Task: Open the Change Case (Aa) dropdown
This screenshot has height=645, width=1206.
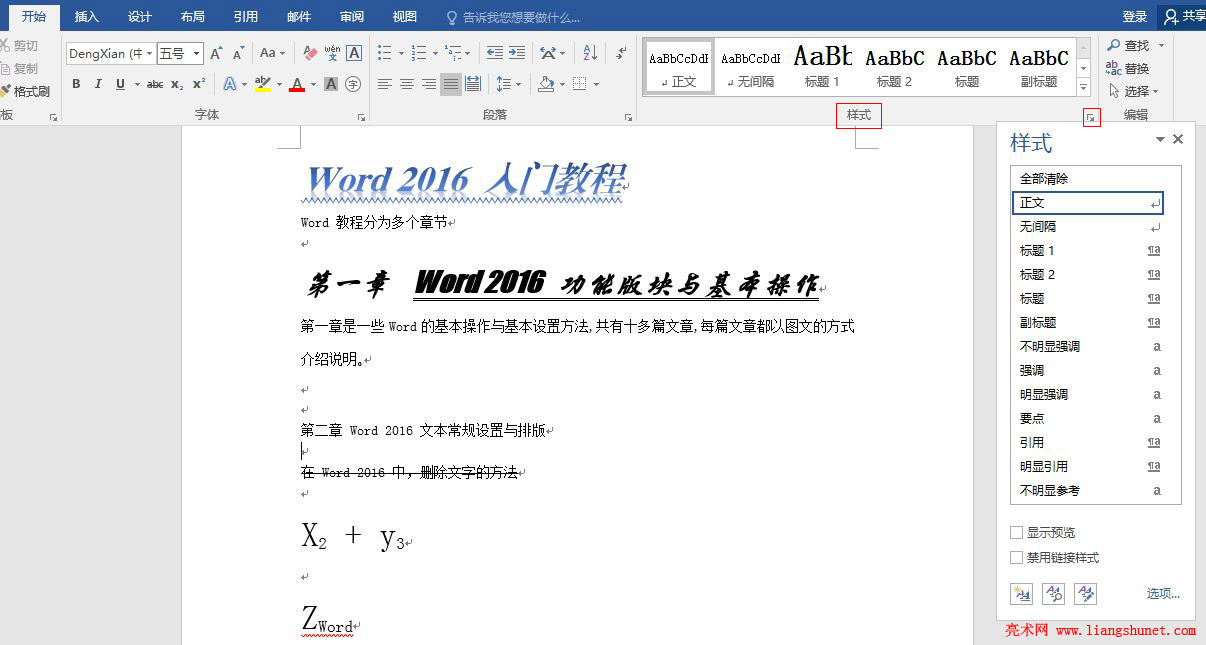Action: [x=273, y=53]
